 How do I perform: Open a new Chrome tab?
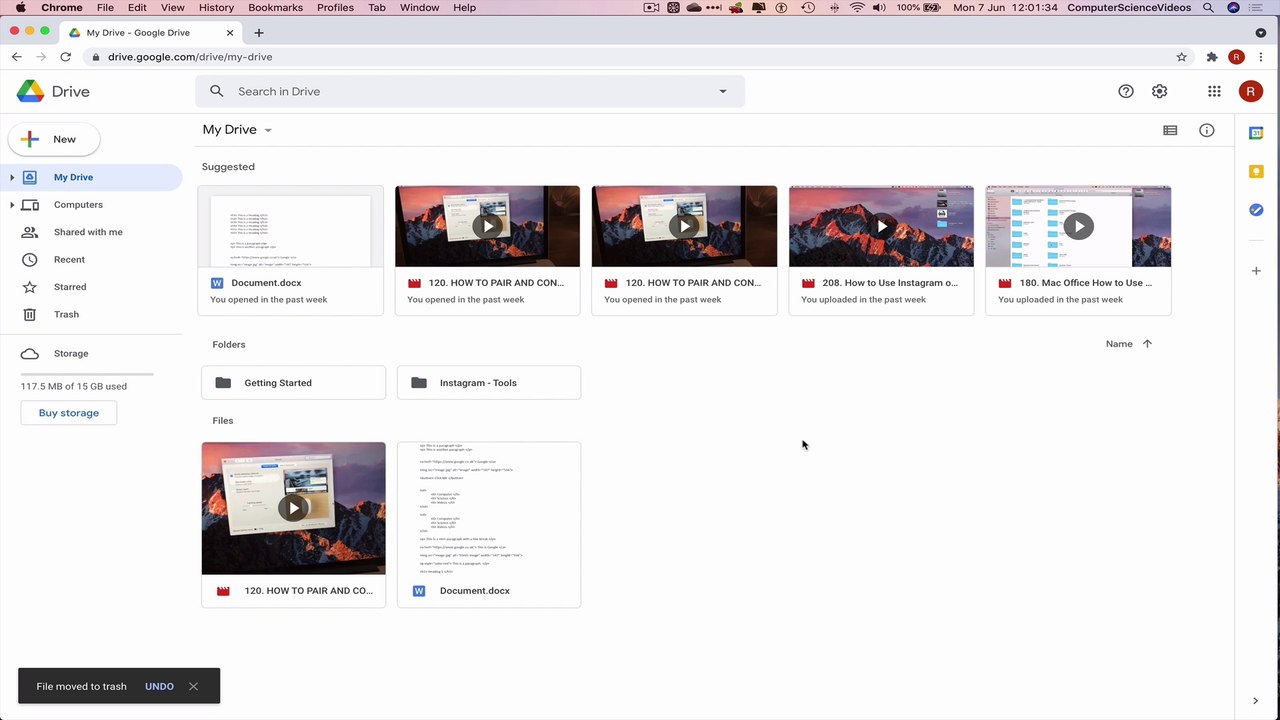[258, 32]
